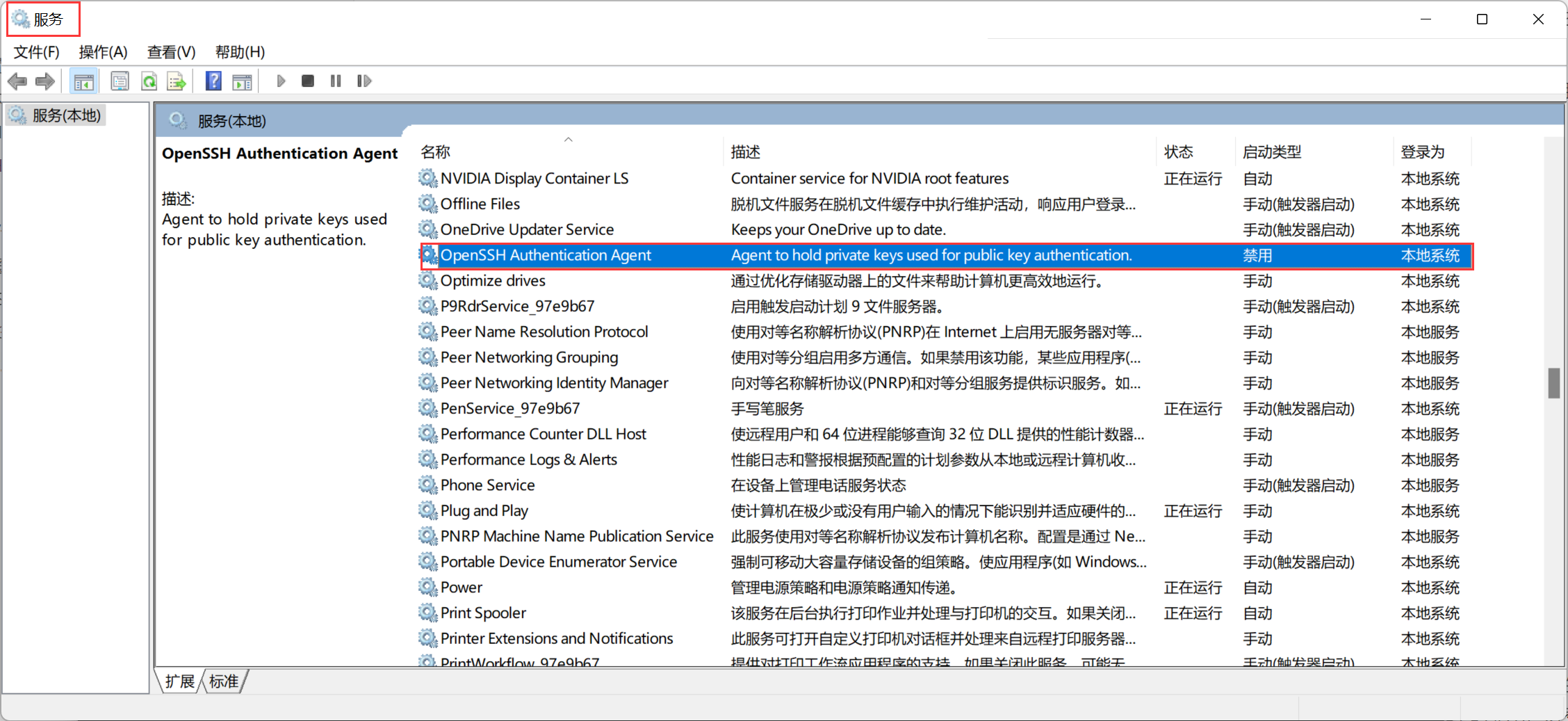Switch to the 标准 tab

click(224, 681)
